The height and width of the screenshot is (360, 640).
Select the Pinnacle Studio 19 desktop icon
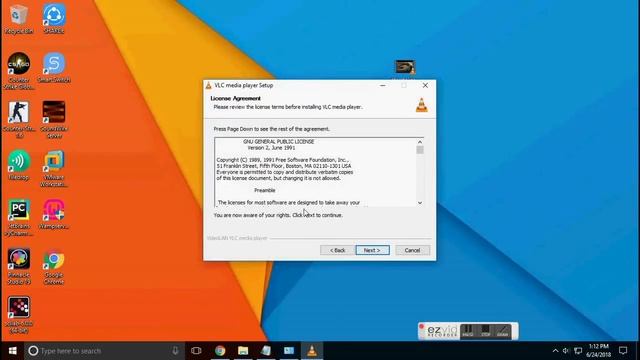(x=18, y=266)
